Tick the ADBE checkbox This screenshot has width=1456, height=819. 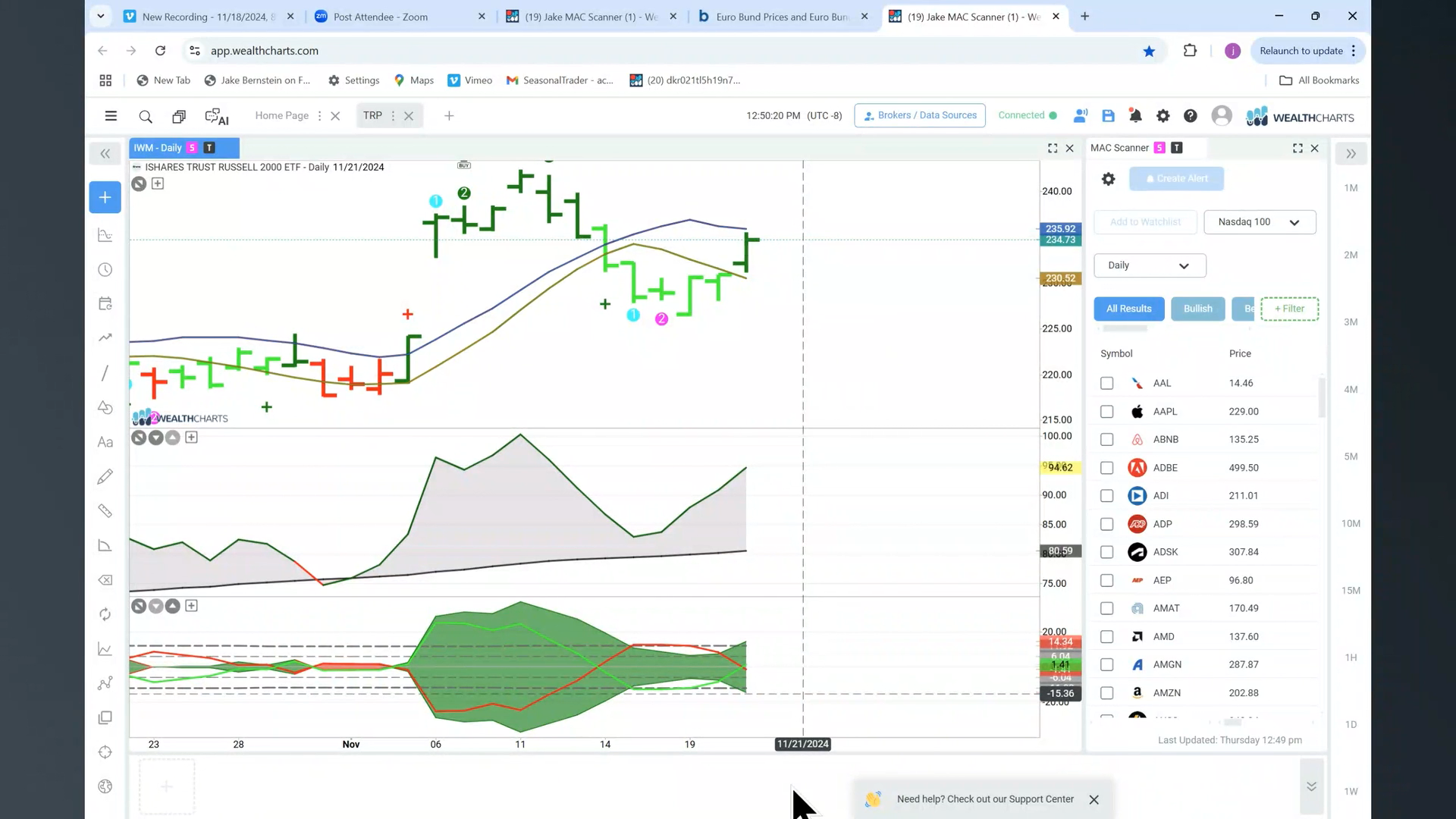coord(1107,468)
